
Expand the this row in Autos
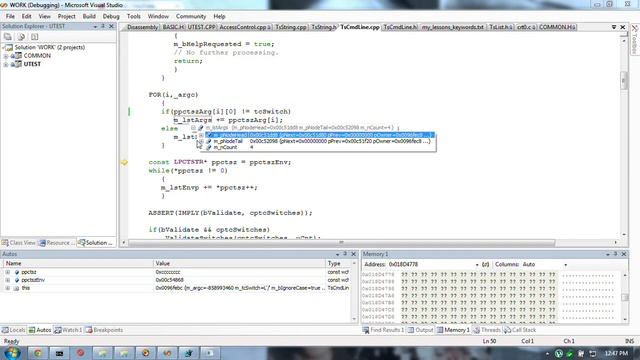pos(7,288)
